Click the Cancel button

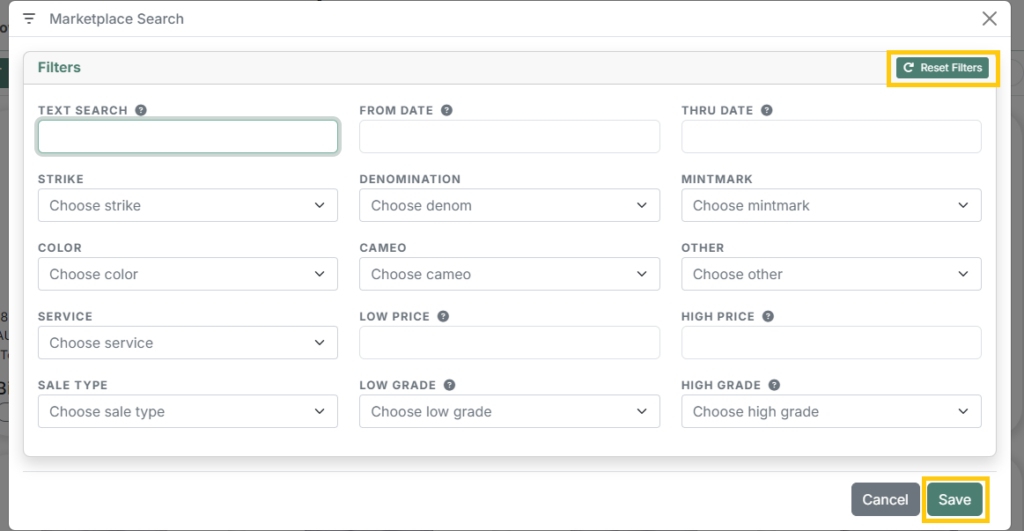(885, 500)
